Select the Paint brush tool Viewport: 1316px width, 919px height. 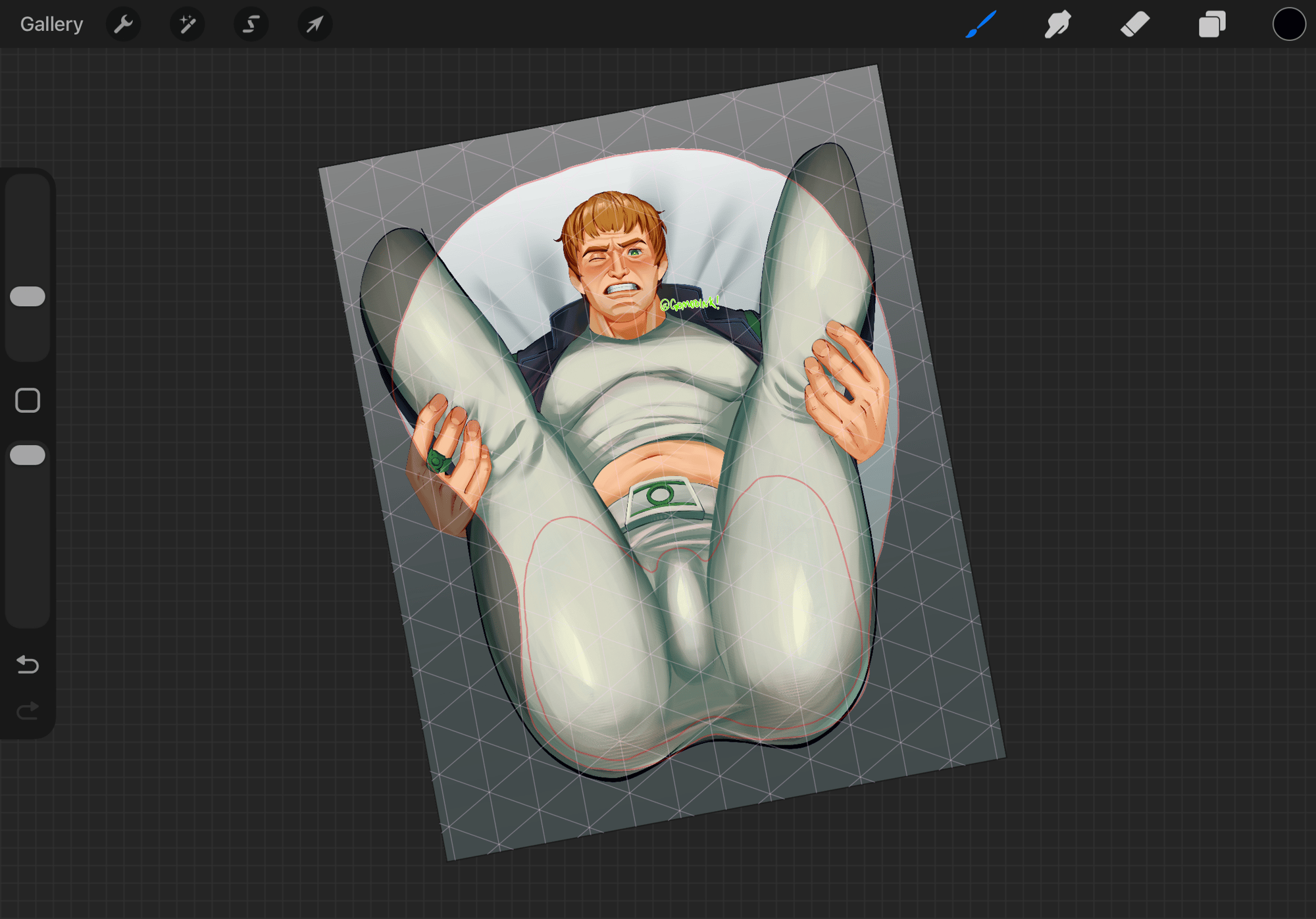[x=980, y=24]
